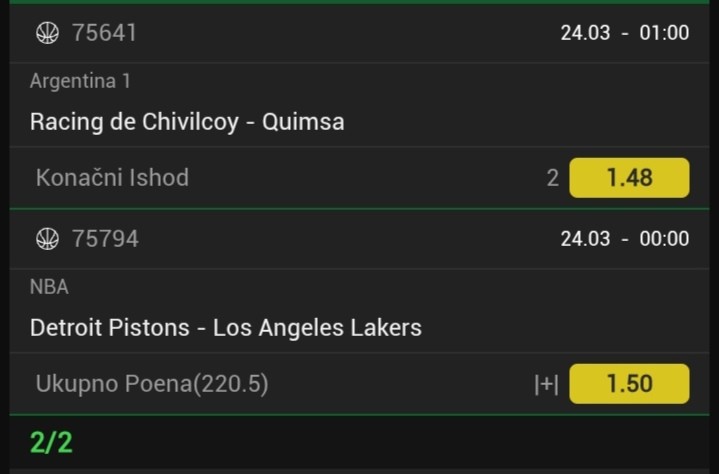Click event code 75794

(105, 239)
